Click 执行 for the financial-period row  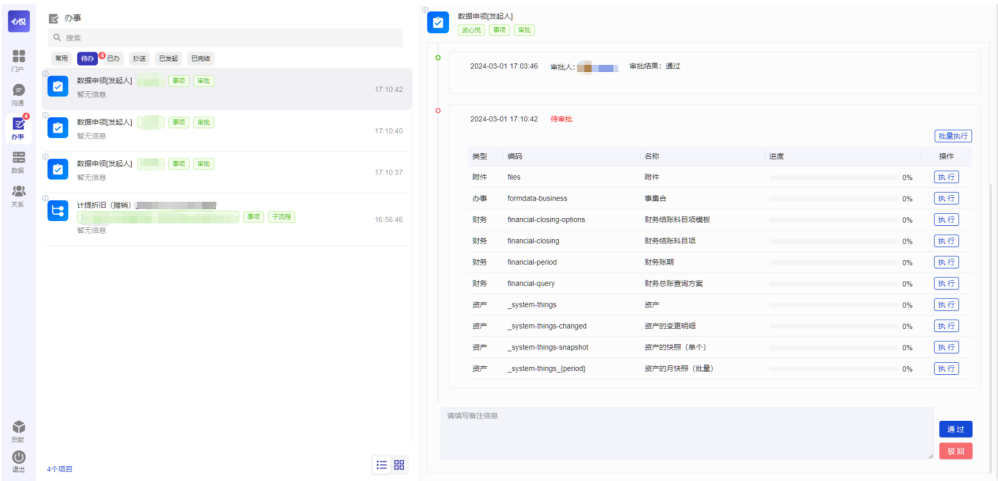coord(946,262)
